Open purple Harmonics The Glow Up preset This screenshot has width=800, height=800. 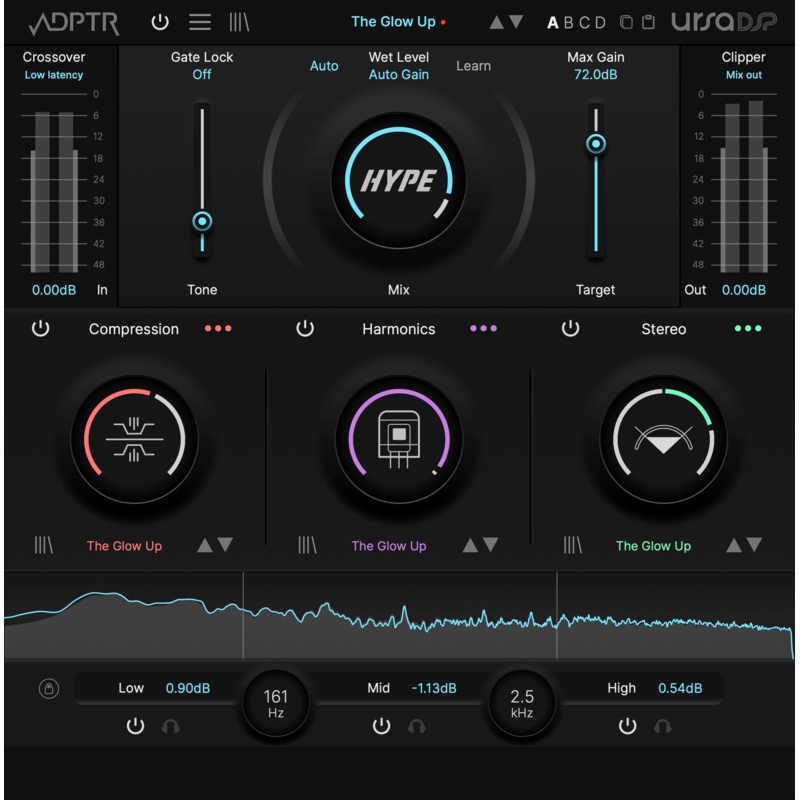point(389,546)
